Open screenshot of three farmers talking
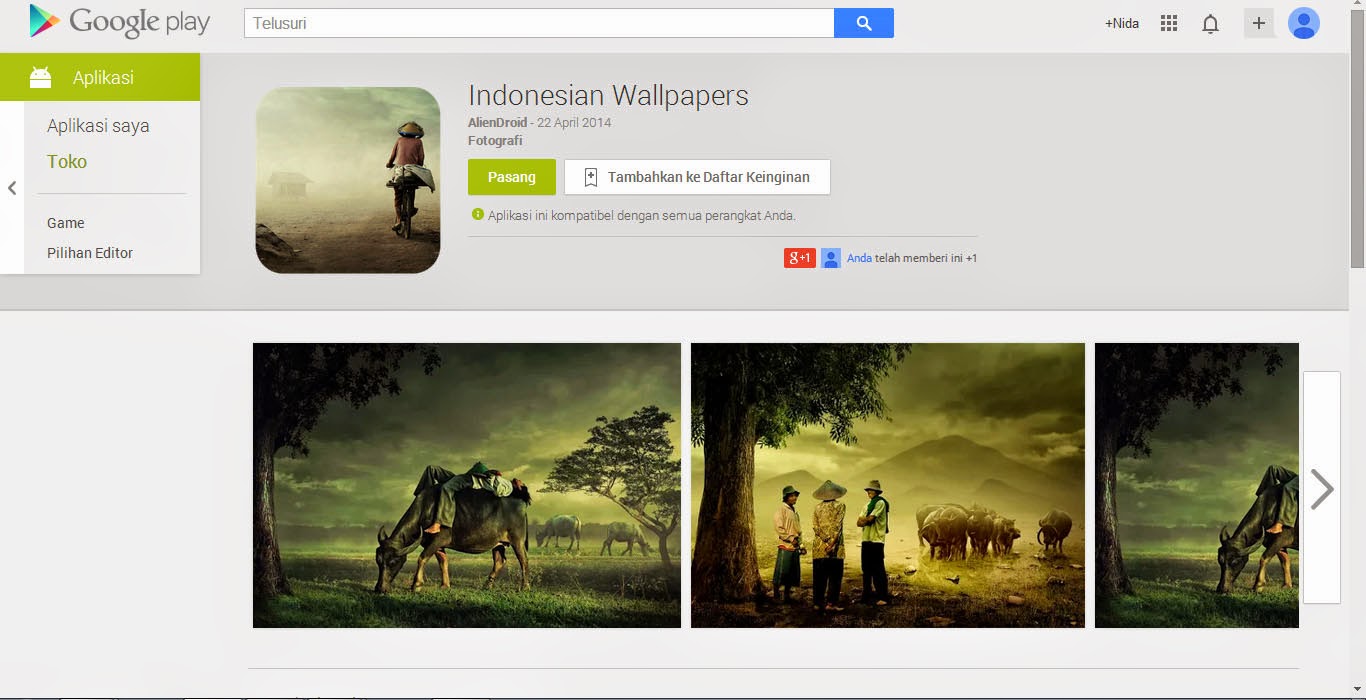This screenshot has height=700, width=1366. tap(888, 485)
